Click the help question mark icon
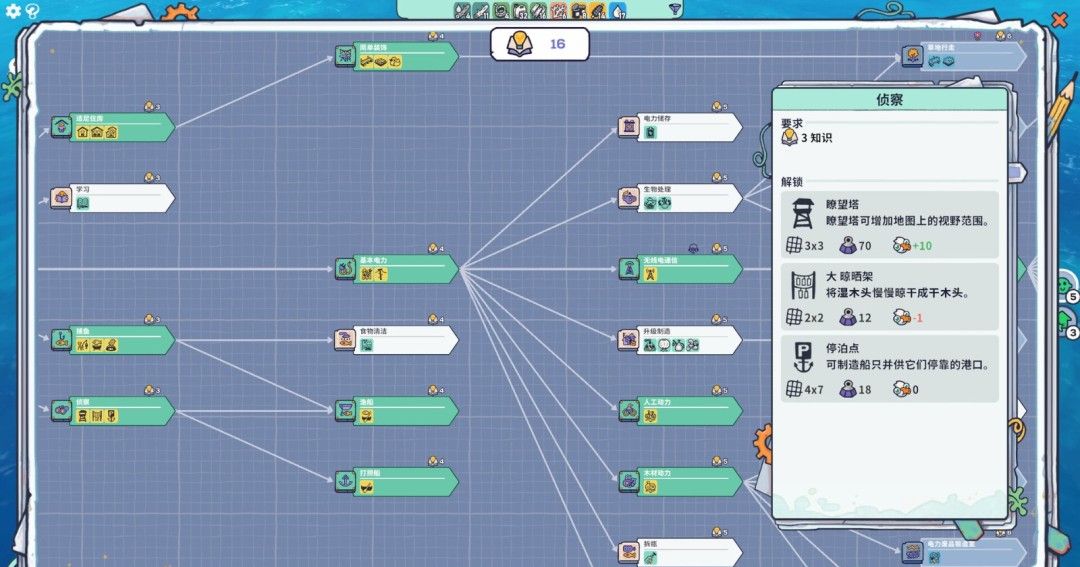Viewport: 1080px width, 567px height. (32, 12)
